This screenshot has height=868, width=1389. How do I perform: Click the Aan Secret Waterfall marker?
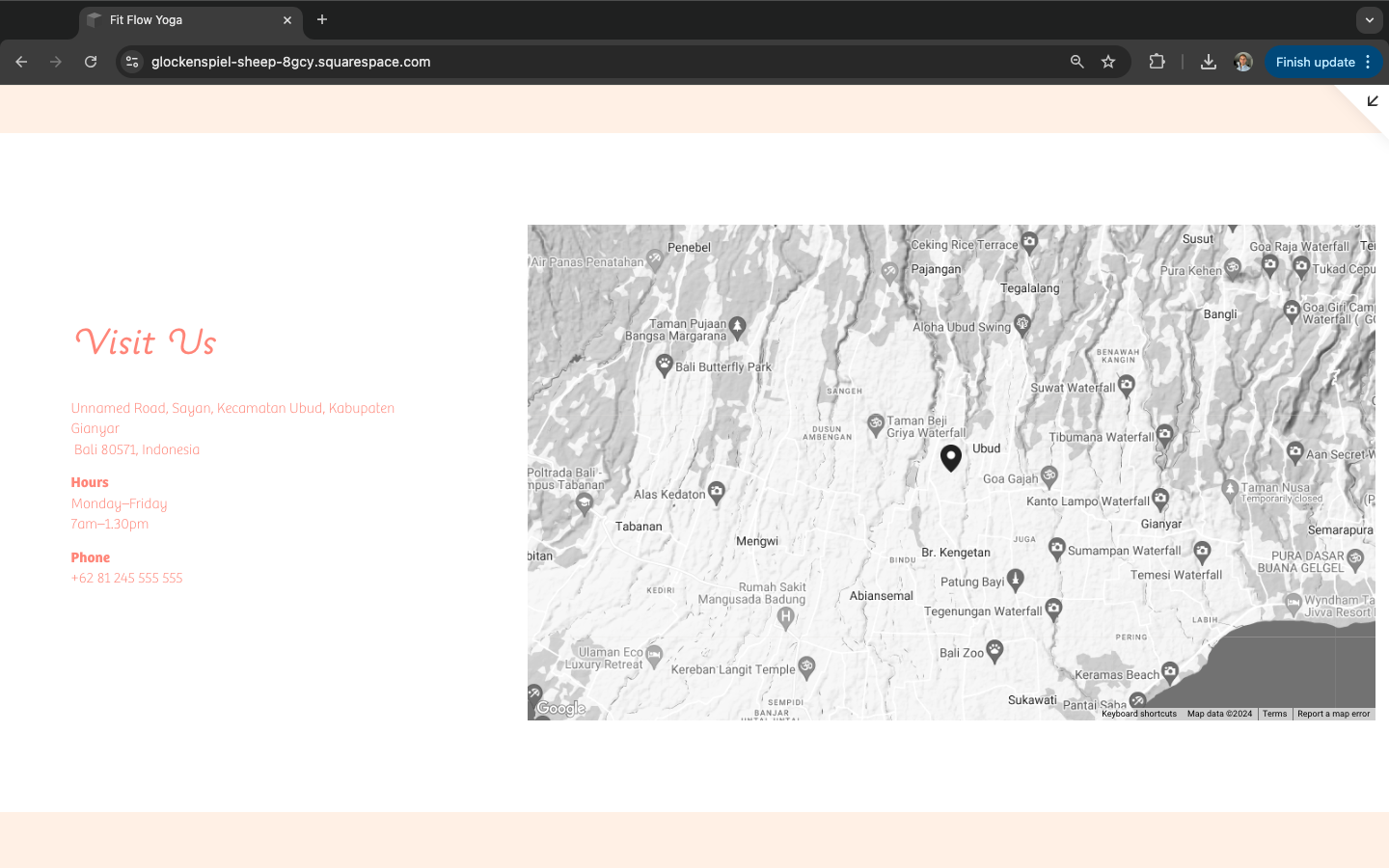click(1294, 451)
